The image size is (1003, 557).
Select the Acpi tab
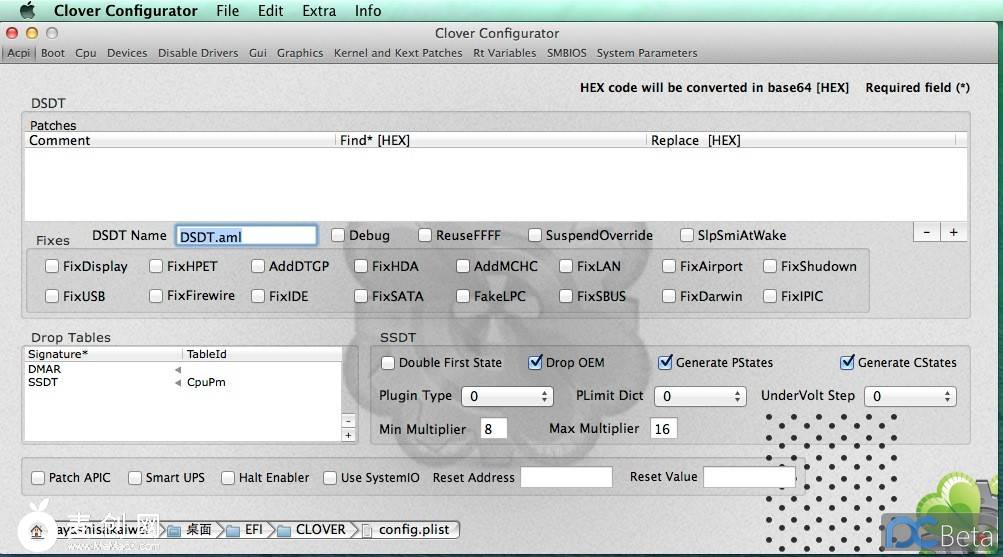click(x=19, y=53)
